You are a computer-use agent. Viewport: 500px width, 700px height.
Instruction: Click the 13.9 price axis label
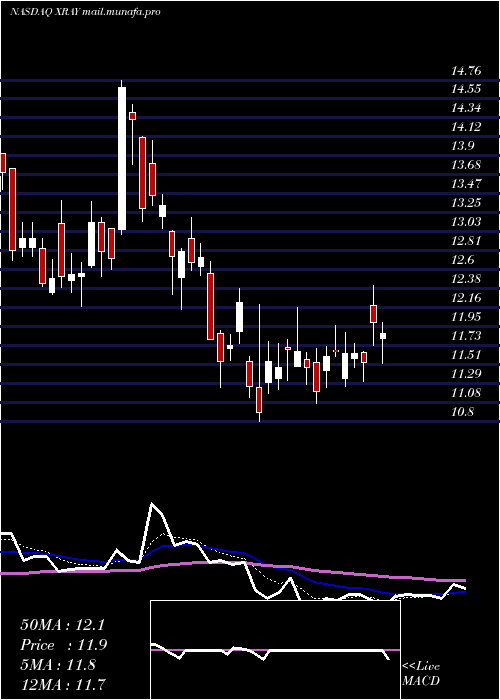463,146
